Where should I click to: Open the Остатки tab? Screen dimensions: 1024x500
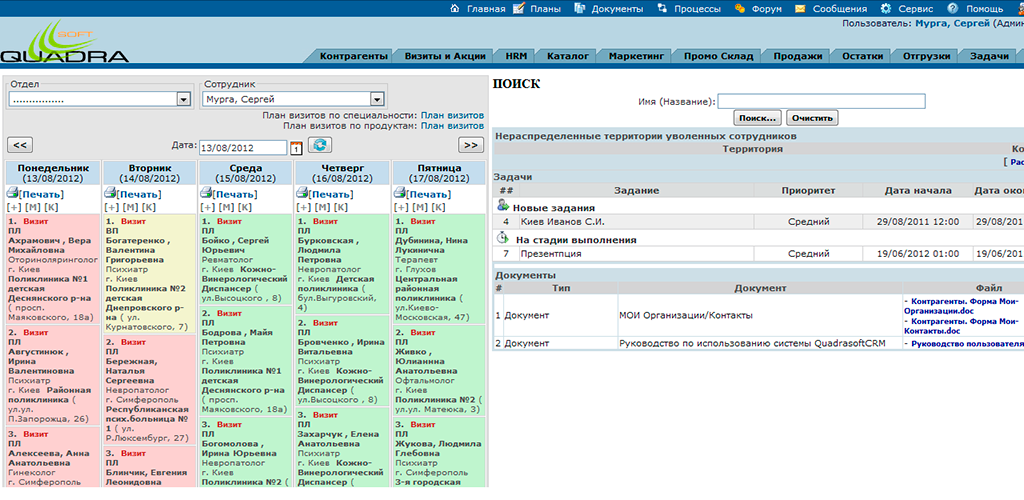862,56
